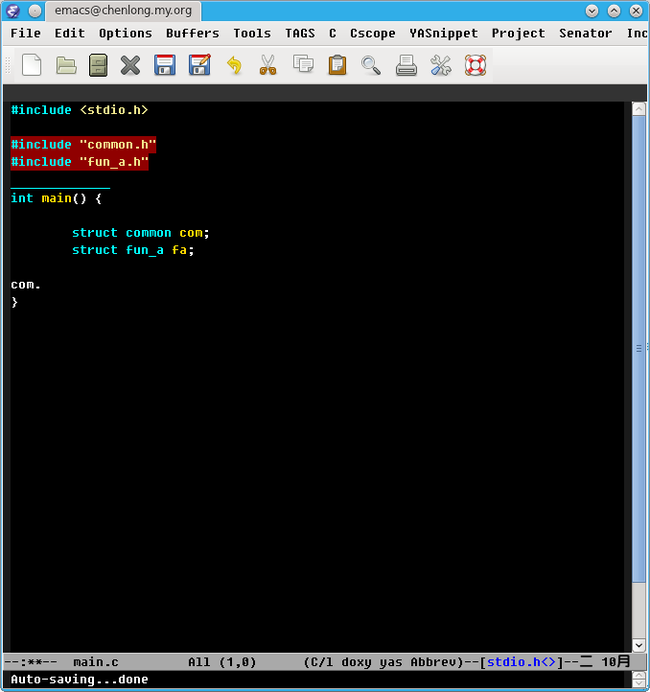The width and height of the screenshot is (650, 692).
Task: Open the Cscope menu
Action: tap(372, 33)
